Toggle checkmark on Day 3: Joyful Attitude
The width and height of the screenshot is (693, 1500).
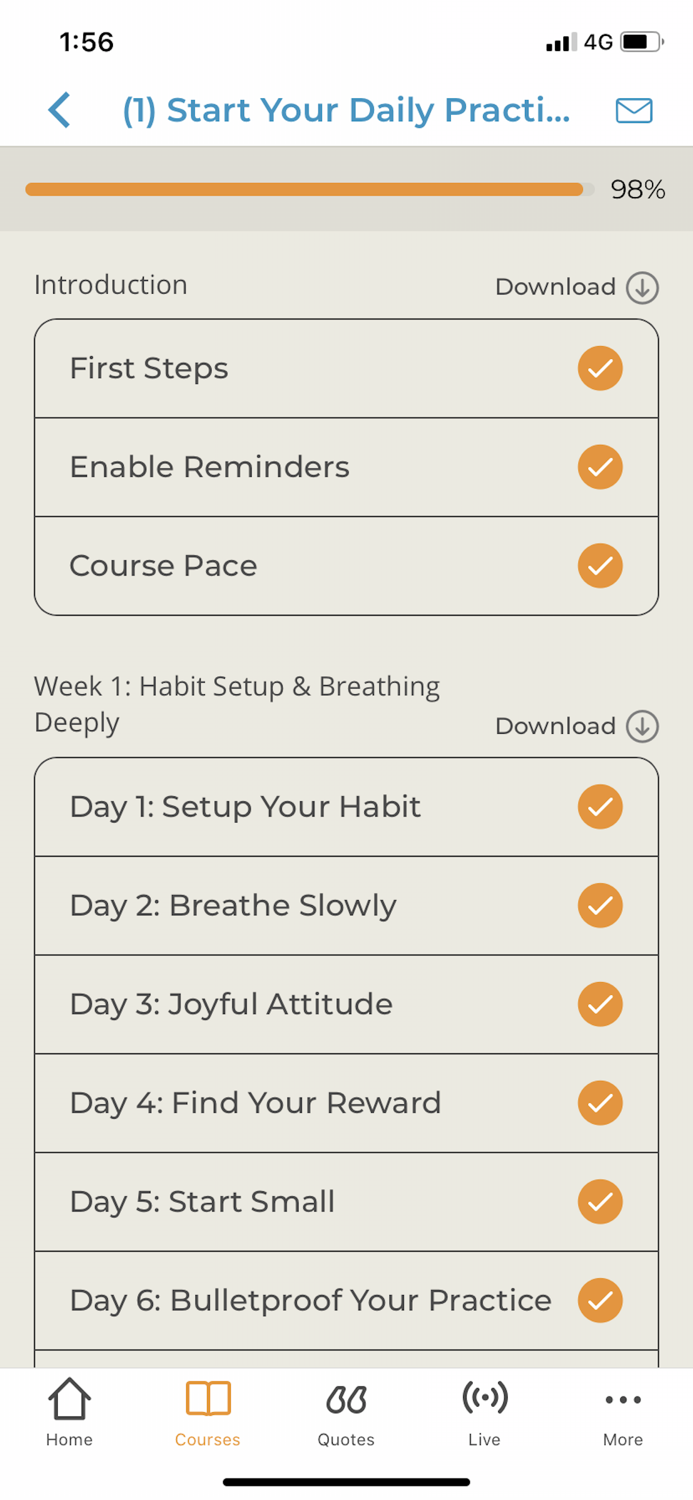[x=600, y=1004]
